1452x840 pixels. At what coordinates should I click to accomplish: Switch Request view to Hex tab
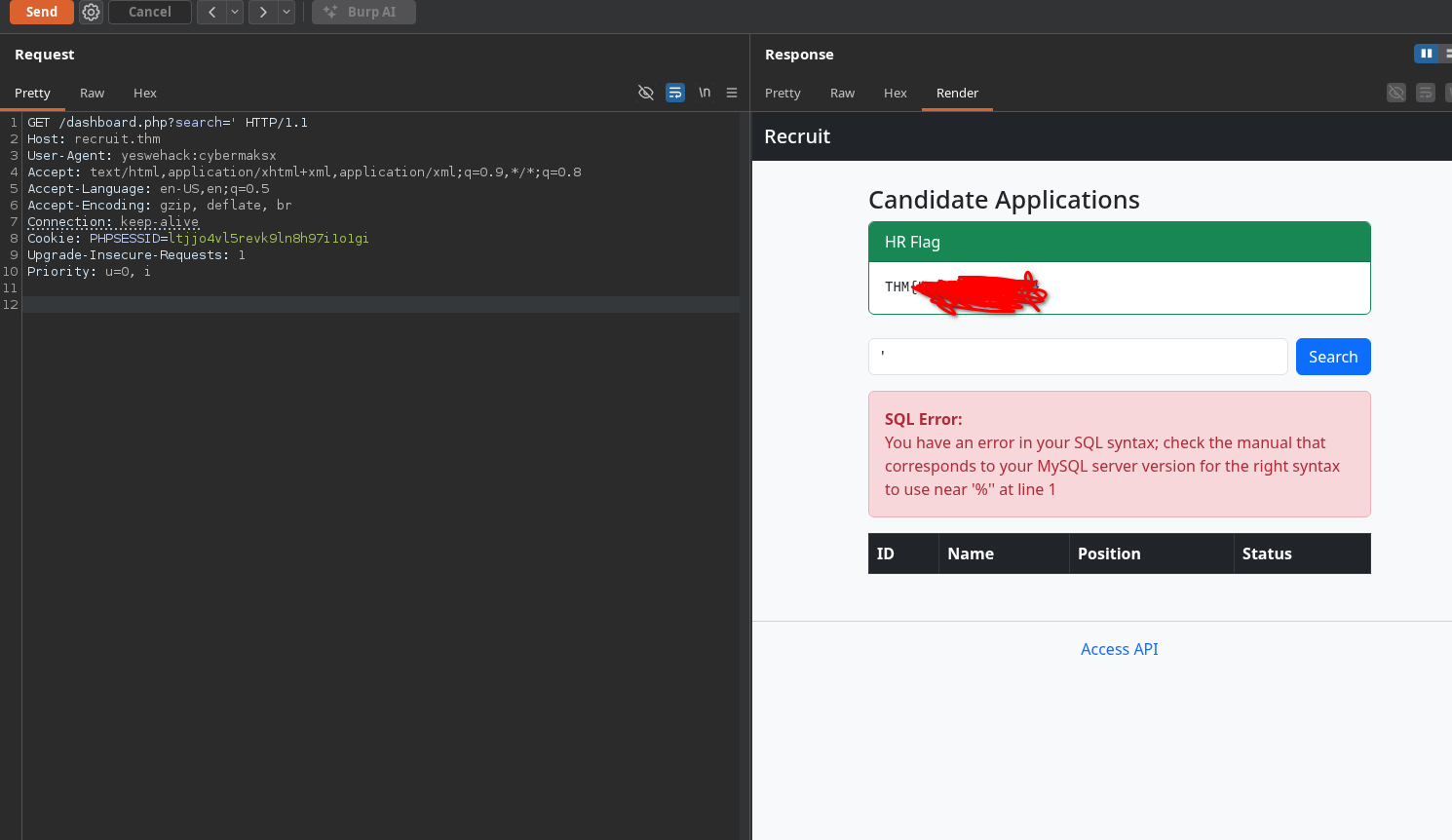(145, 93)
